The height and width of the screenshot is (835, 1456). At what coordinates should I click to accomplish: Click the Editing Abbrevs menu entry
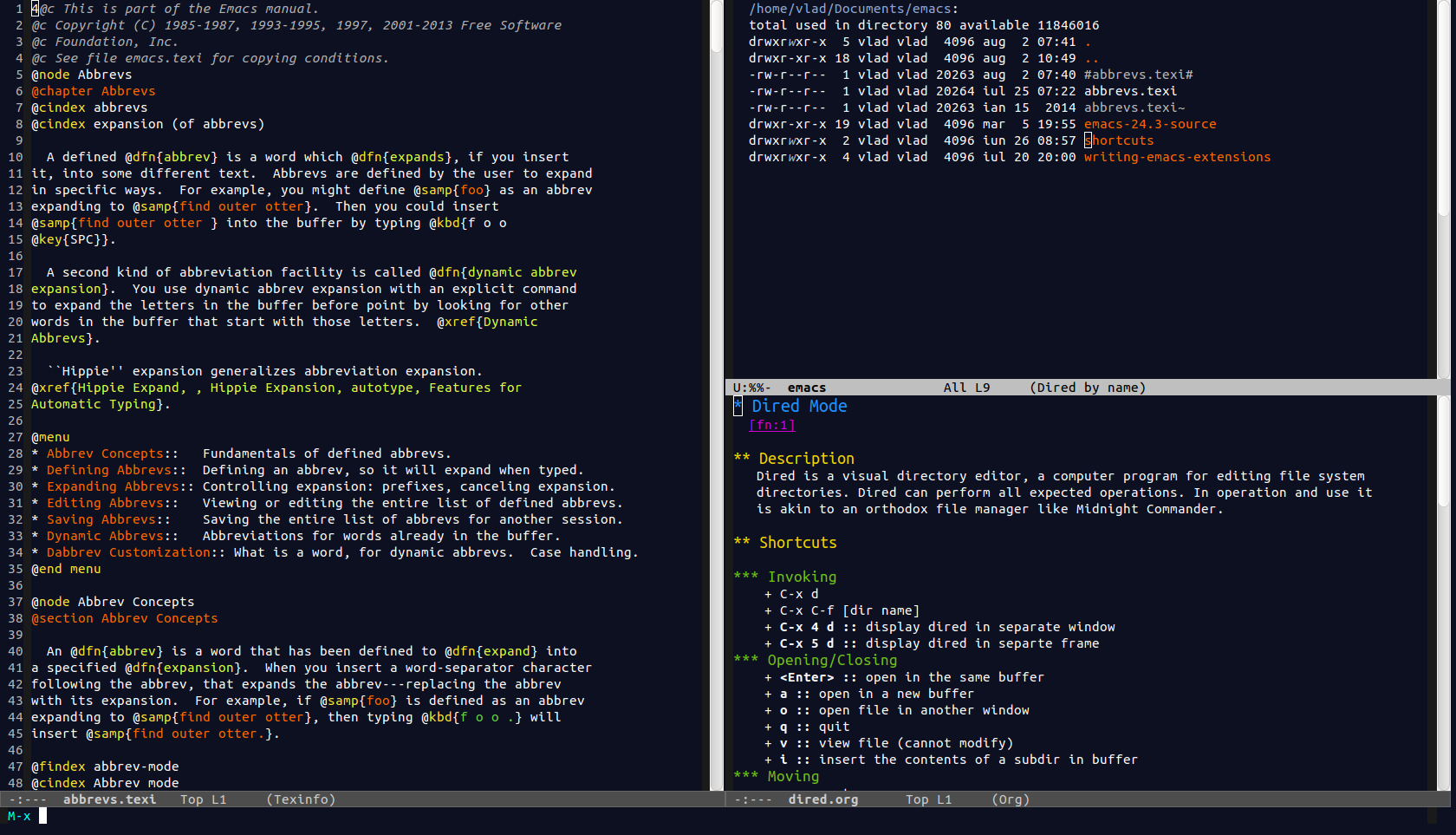[105, 503]
